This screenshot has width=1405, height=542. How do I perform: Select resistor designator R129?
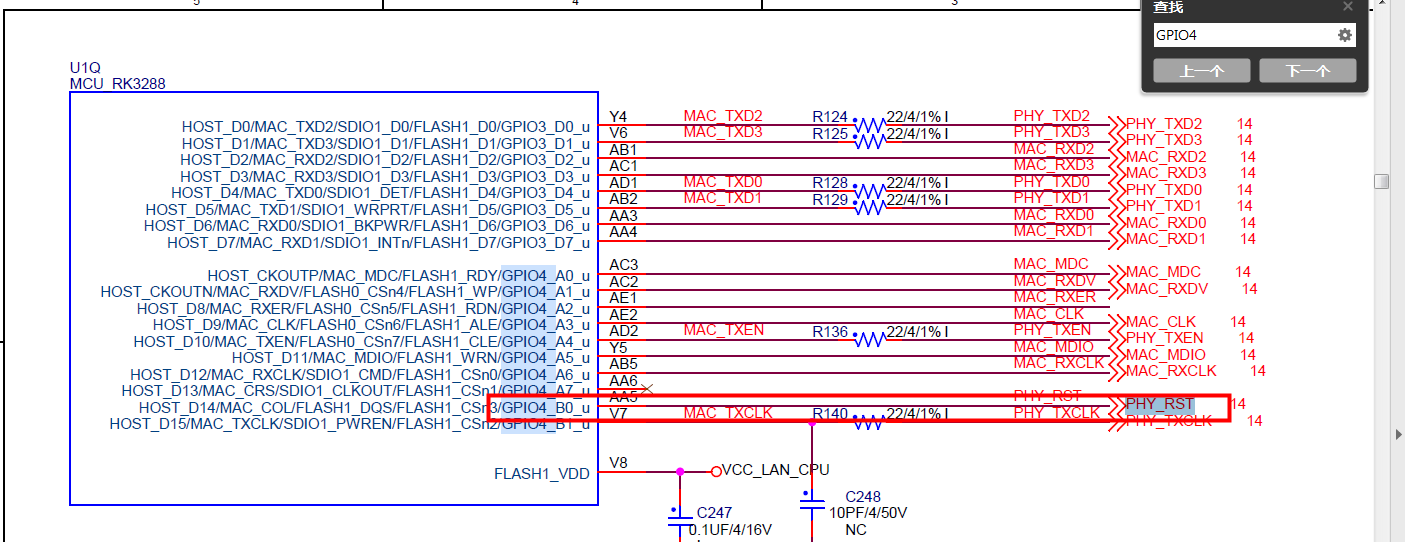pyautogui.click(x=830, y=199)
